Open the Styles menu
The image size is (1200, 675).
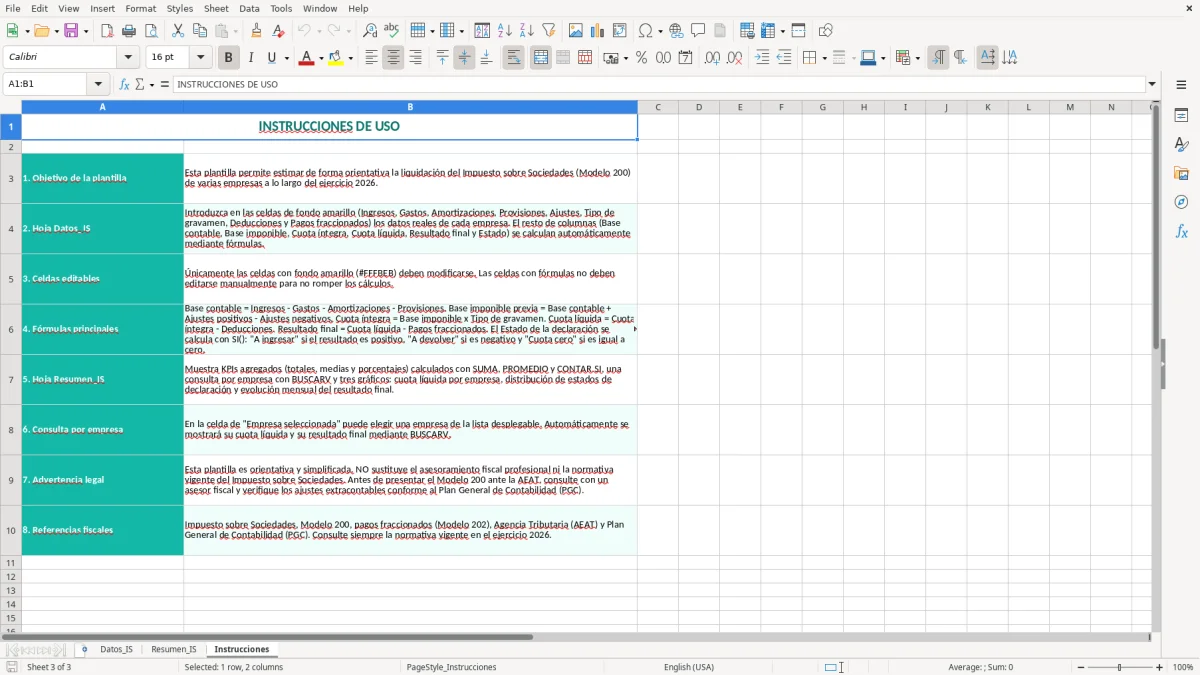pos(180,8)
